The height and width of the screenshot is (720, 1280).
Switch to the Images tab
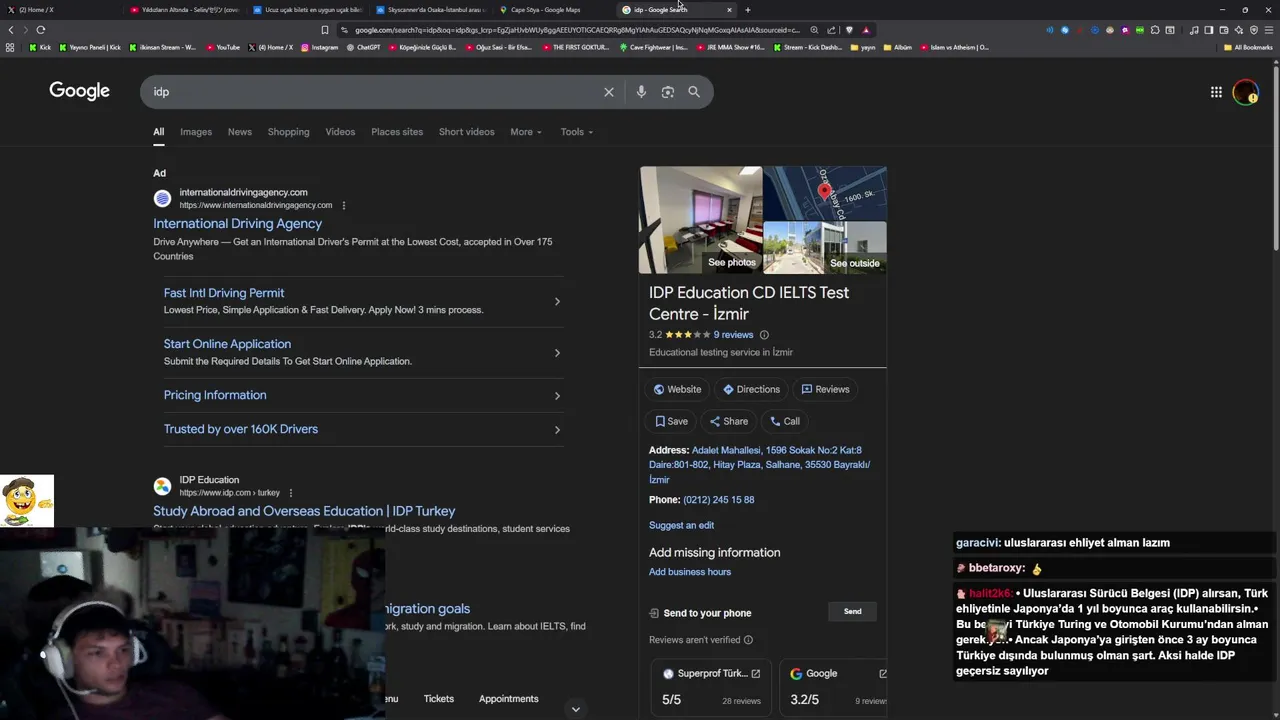196,132
